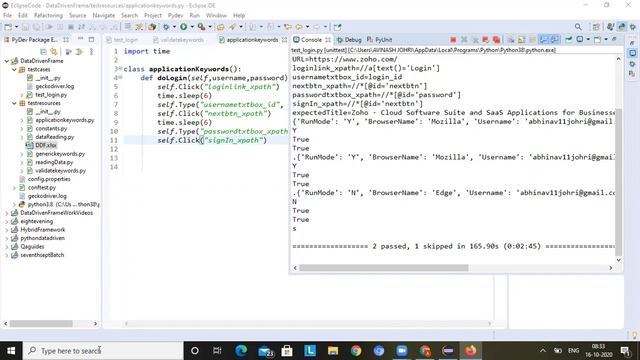Click Remove All Terminated Launches icon

pos(475,40)
